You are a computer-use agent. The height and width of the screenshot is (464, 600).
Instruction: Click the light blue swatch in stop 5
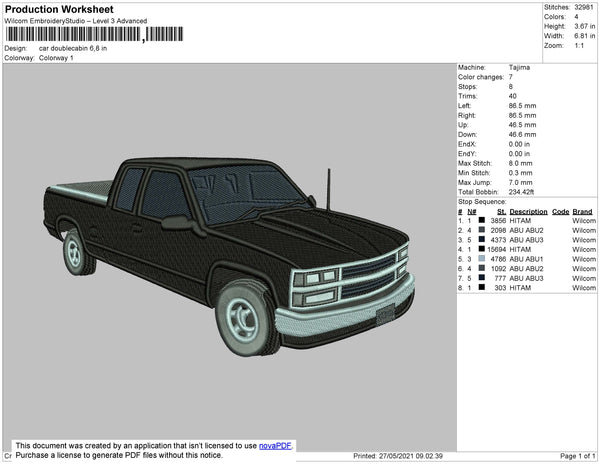(482, 259)
